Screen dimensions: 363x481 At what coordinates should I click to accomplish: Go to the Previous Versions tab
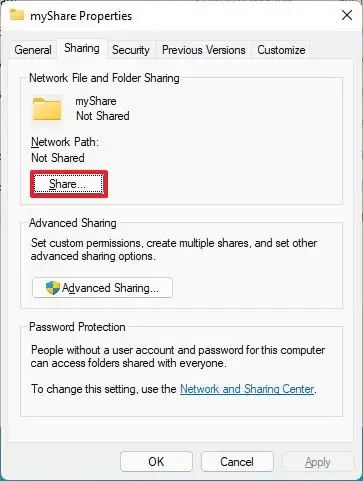coord(204,50)
